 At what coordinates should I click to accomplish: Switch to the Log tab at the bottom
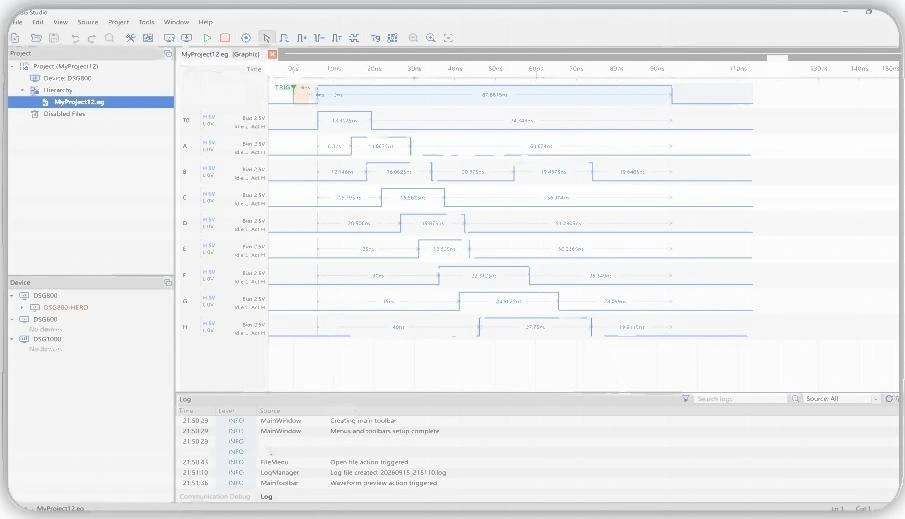coord(266,496)
